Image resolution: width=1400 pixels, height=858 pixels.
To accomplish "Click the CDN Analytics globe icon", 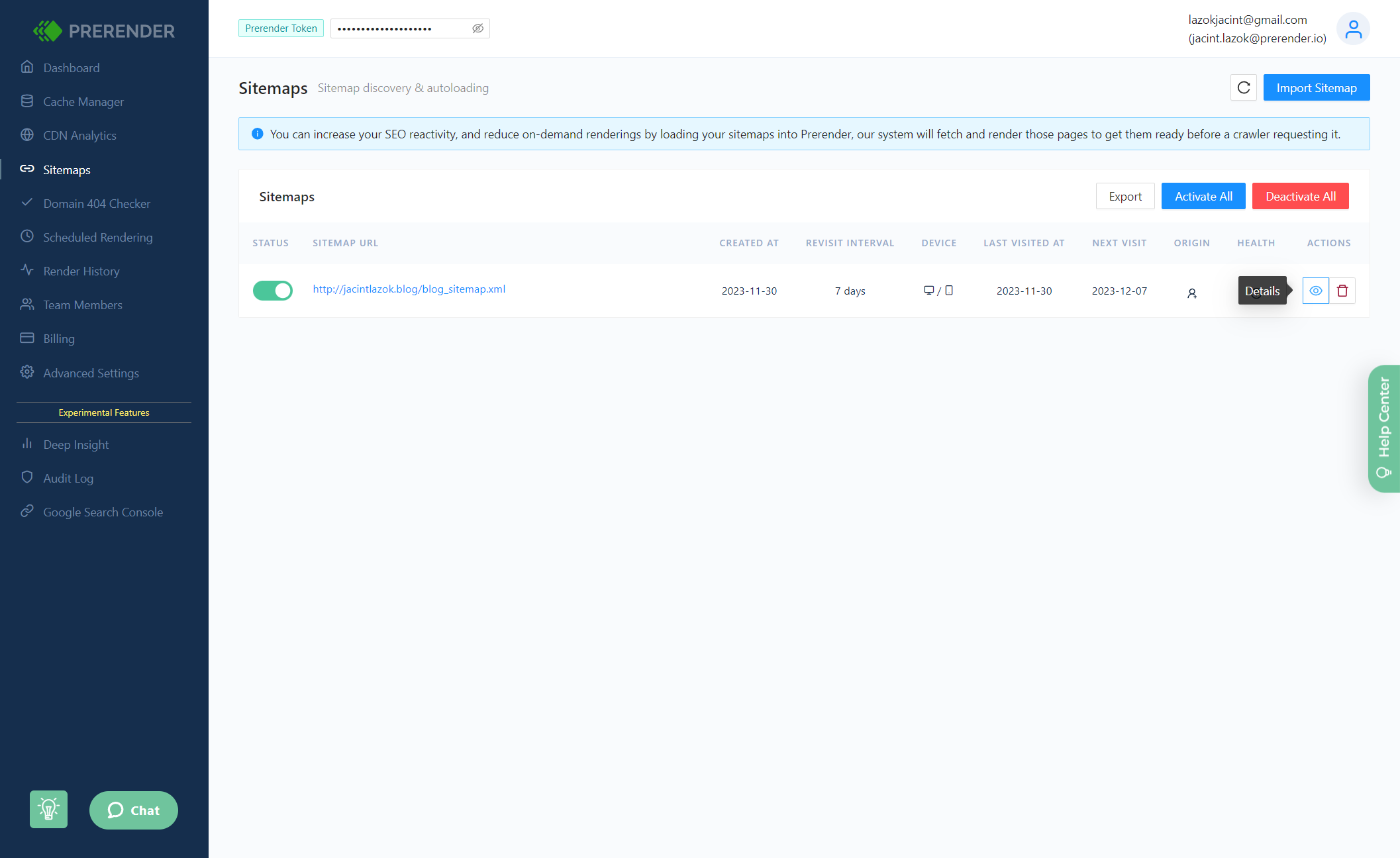I will 27,134.
